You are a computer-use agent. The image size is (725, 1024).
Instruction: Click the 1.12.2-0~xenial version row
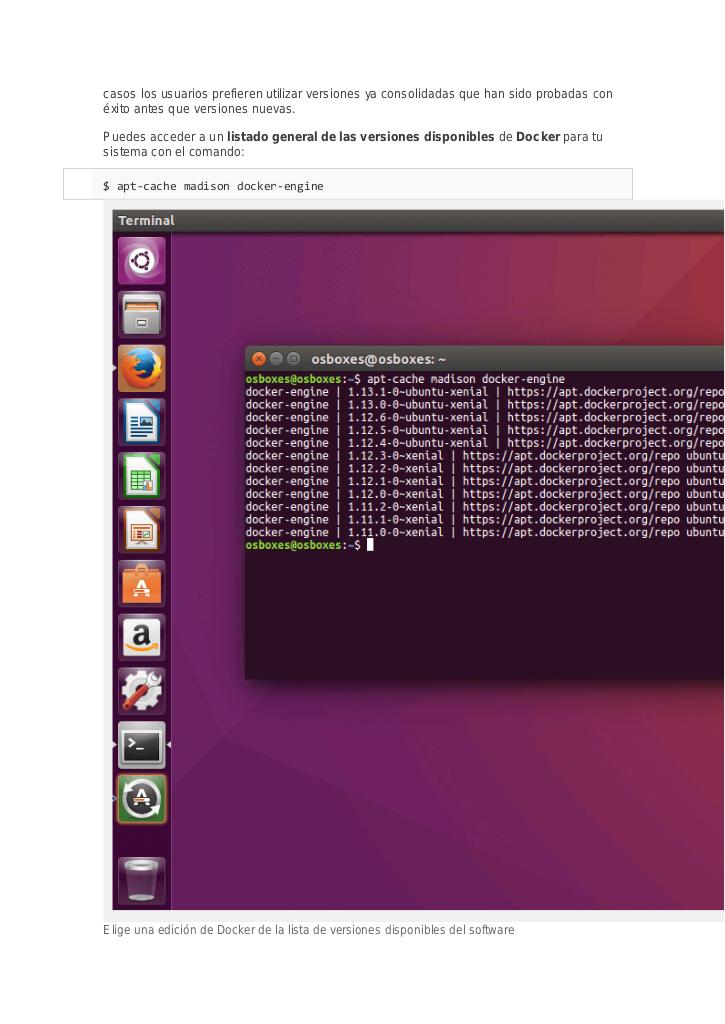click(x=484, y=468)
